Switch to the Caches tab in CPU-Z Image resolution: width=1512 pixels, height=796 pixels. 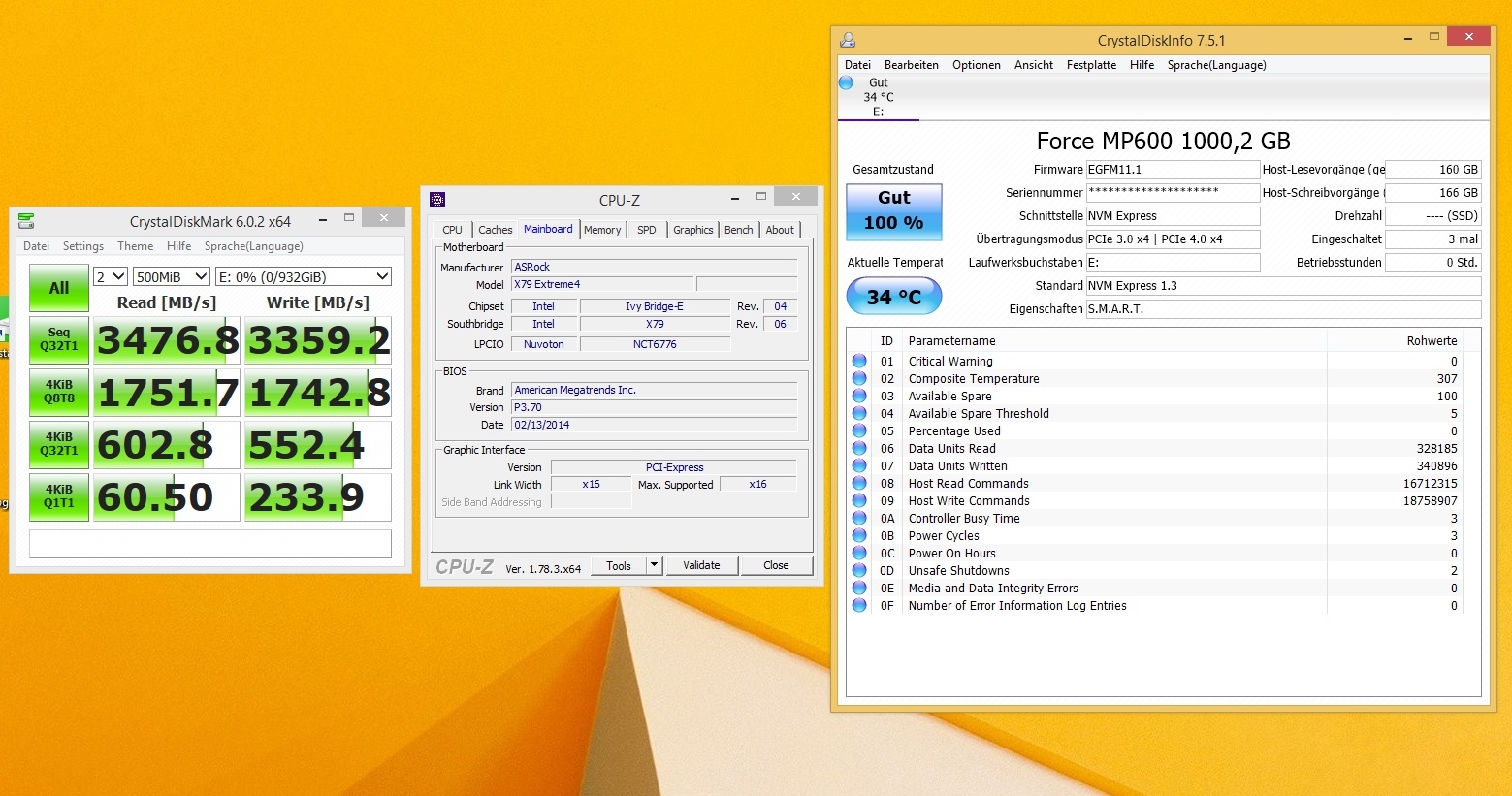[496, 230]
